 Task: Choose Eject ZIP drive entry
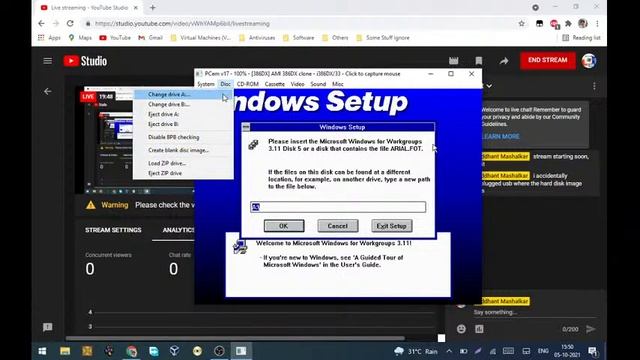point(183,173)
